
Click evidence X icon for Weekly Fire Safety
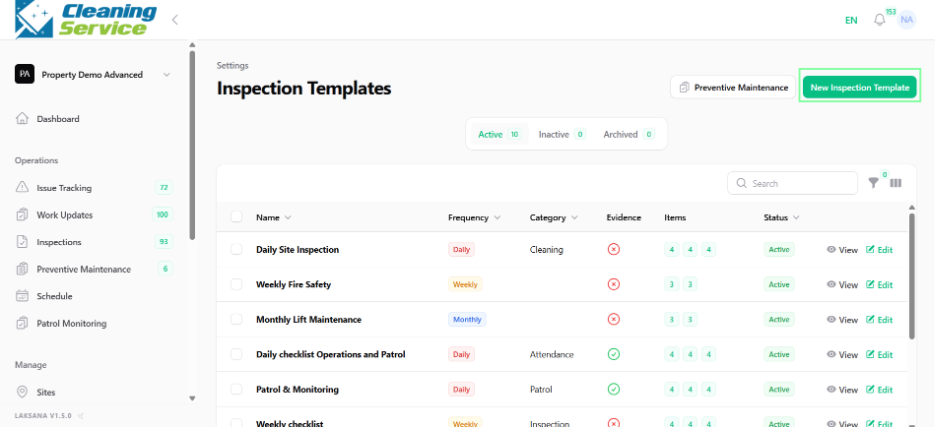[614, 284]
